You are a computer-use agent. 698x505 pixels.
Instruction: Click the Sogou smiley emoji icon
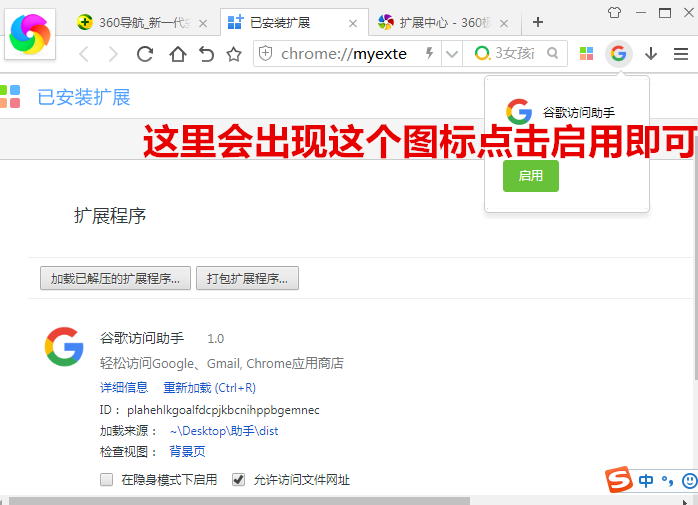coord(690,481)
